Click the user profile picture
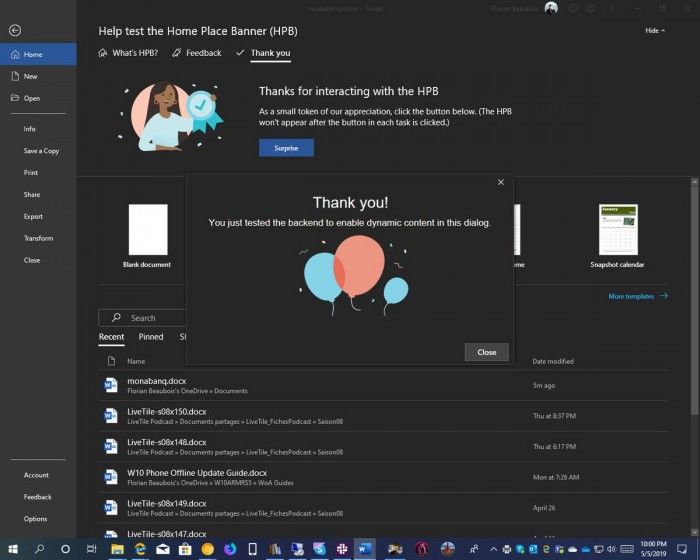This screenshot has height=560, width=700. [551, 8]
